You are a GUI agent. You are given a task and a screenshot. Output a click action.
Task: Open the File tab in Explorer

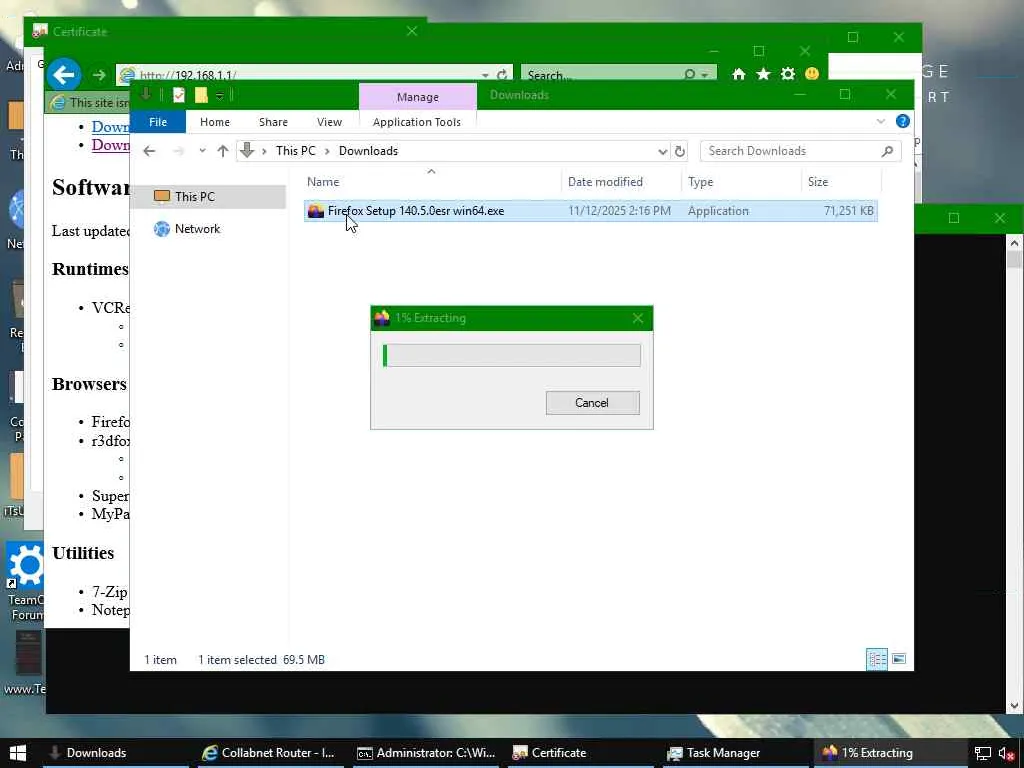pos(158,122)
